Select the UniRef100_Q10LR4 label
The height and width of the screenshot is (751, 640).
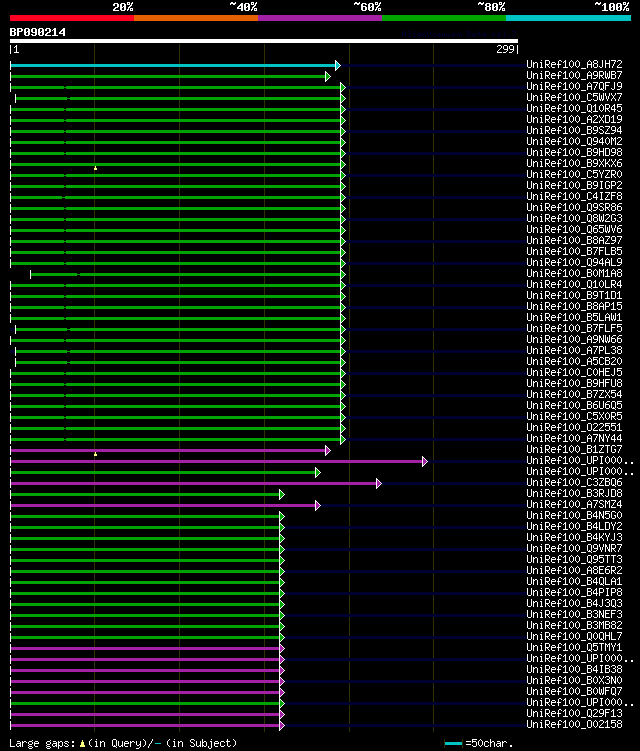[574, 284]
